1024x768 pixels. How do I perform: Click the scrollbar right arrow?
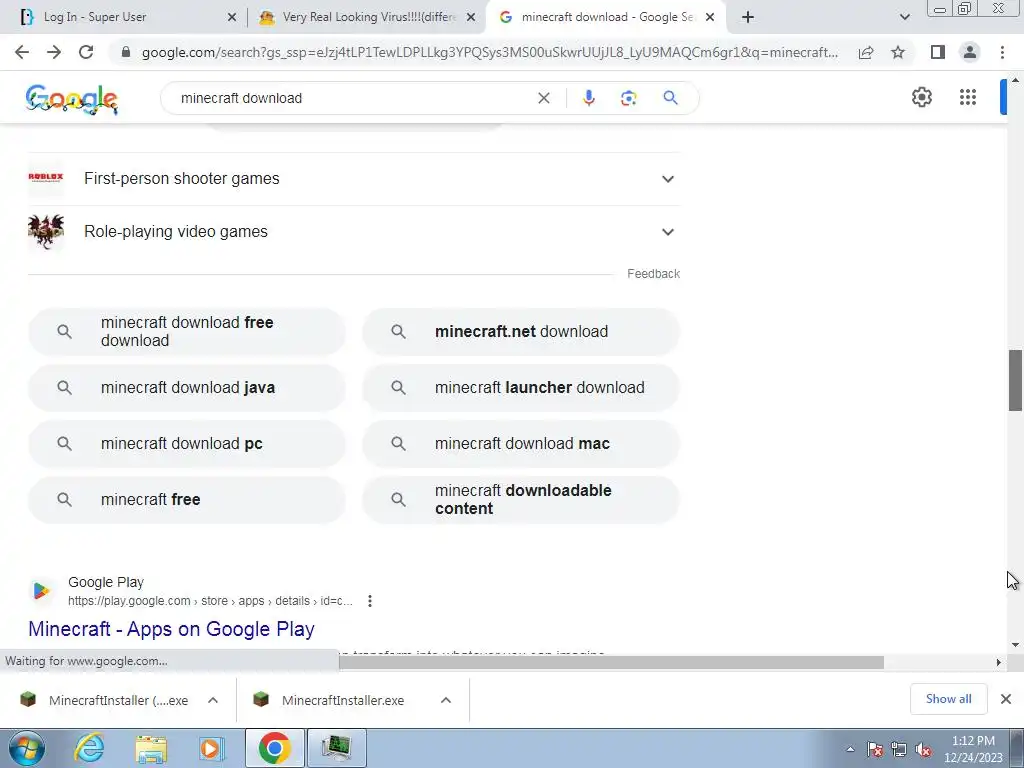pyautogui.click(x=999, y=662)
